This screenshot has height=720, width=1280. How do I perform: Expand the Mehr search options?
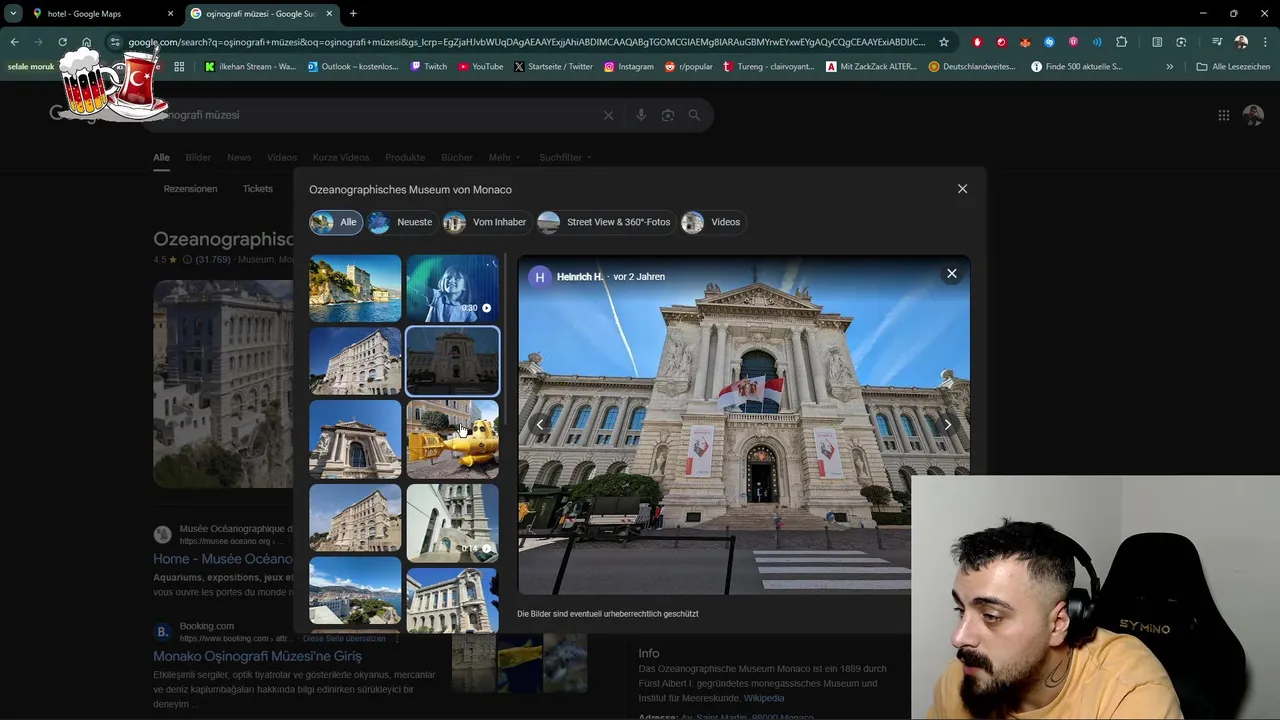click(x=504, y=157)
